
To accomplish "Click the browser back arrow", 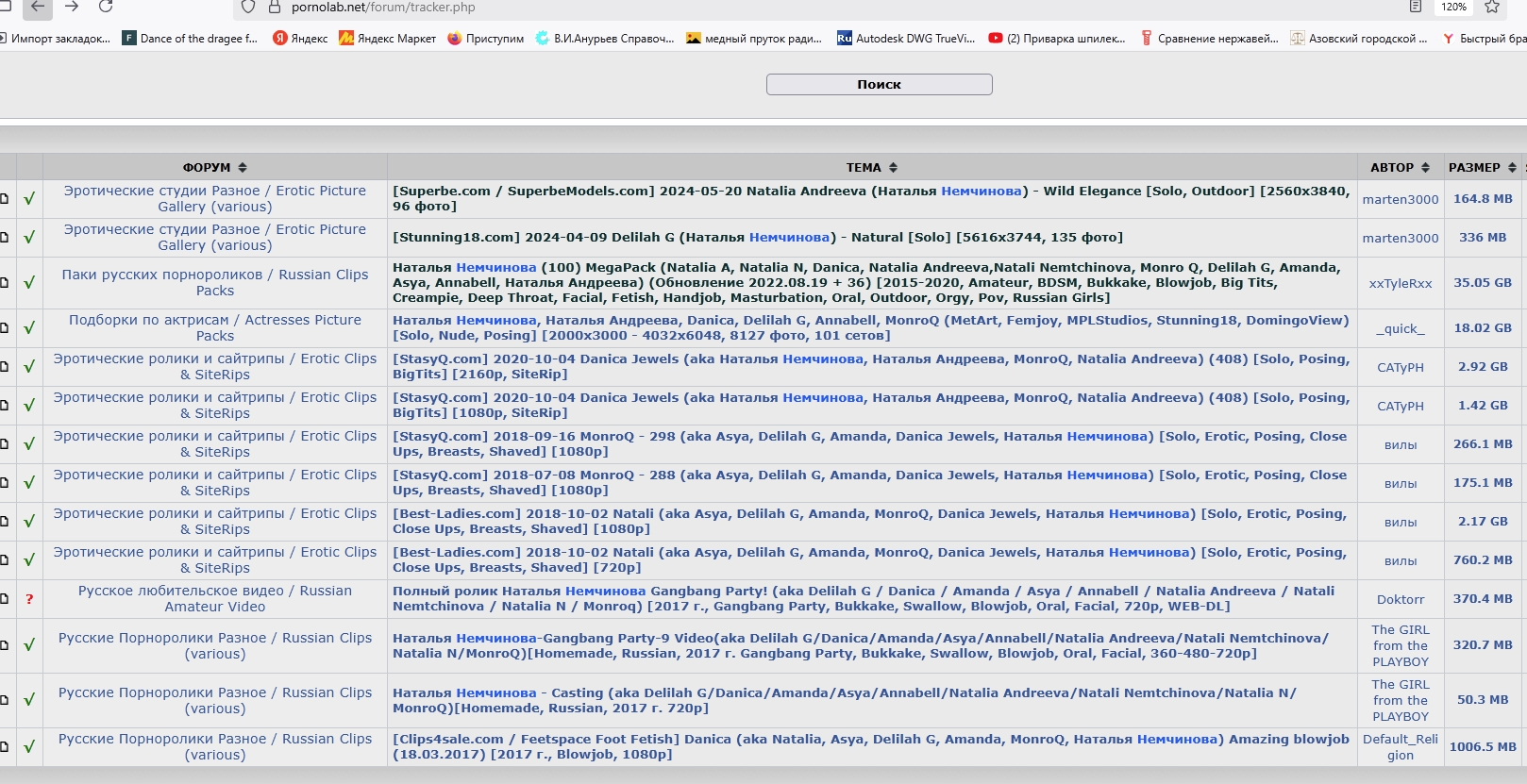I will 37,7.
